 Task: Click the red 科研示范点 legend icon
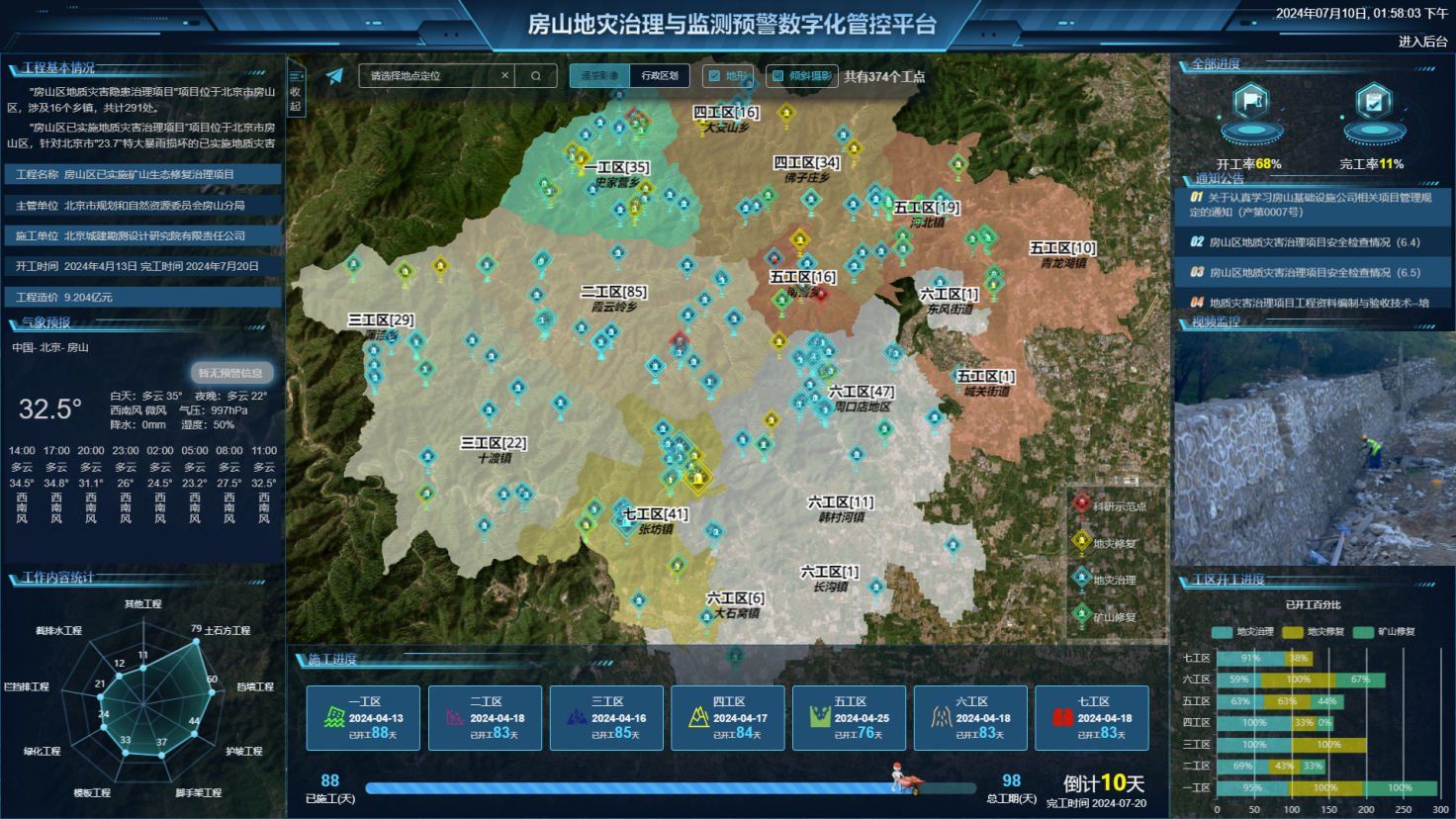click(1081, 504)
